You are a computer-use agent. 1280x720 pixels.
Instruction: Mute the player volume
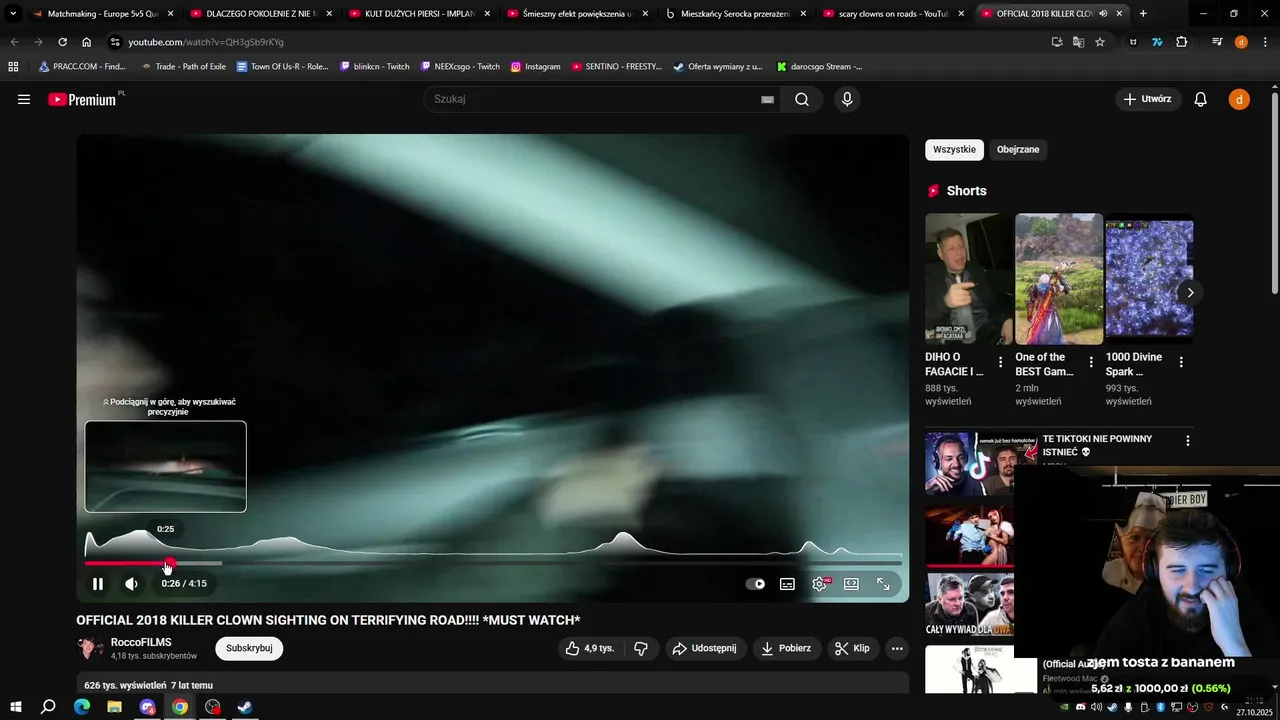(131, 584)
